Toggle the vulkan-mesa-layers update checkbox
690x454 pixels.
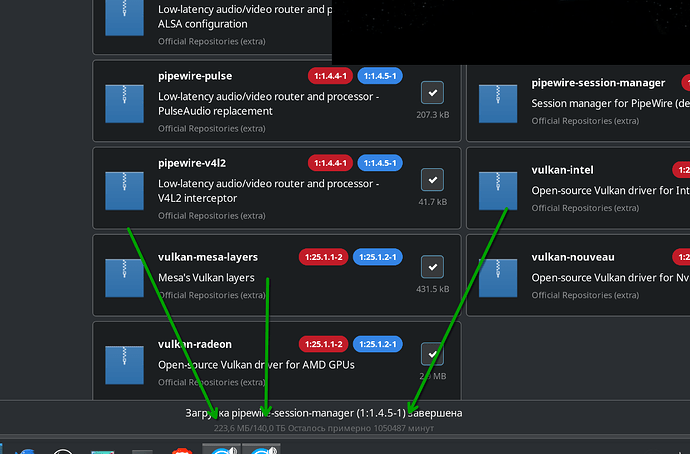click(x=432, y=267)
